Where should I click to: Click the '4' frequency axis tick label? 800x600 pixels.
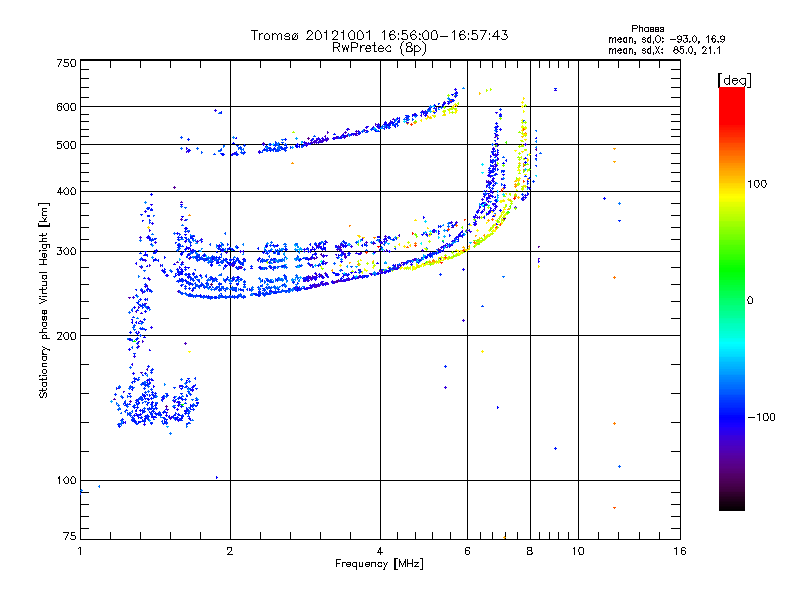click(x=380, y=551)
